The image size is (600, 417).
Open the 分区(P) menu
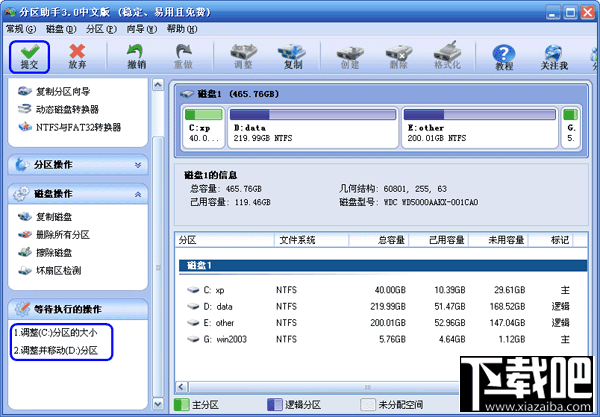point(101,29)
